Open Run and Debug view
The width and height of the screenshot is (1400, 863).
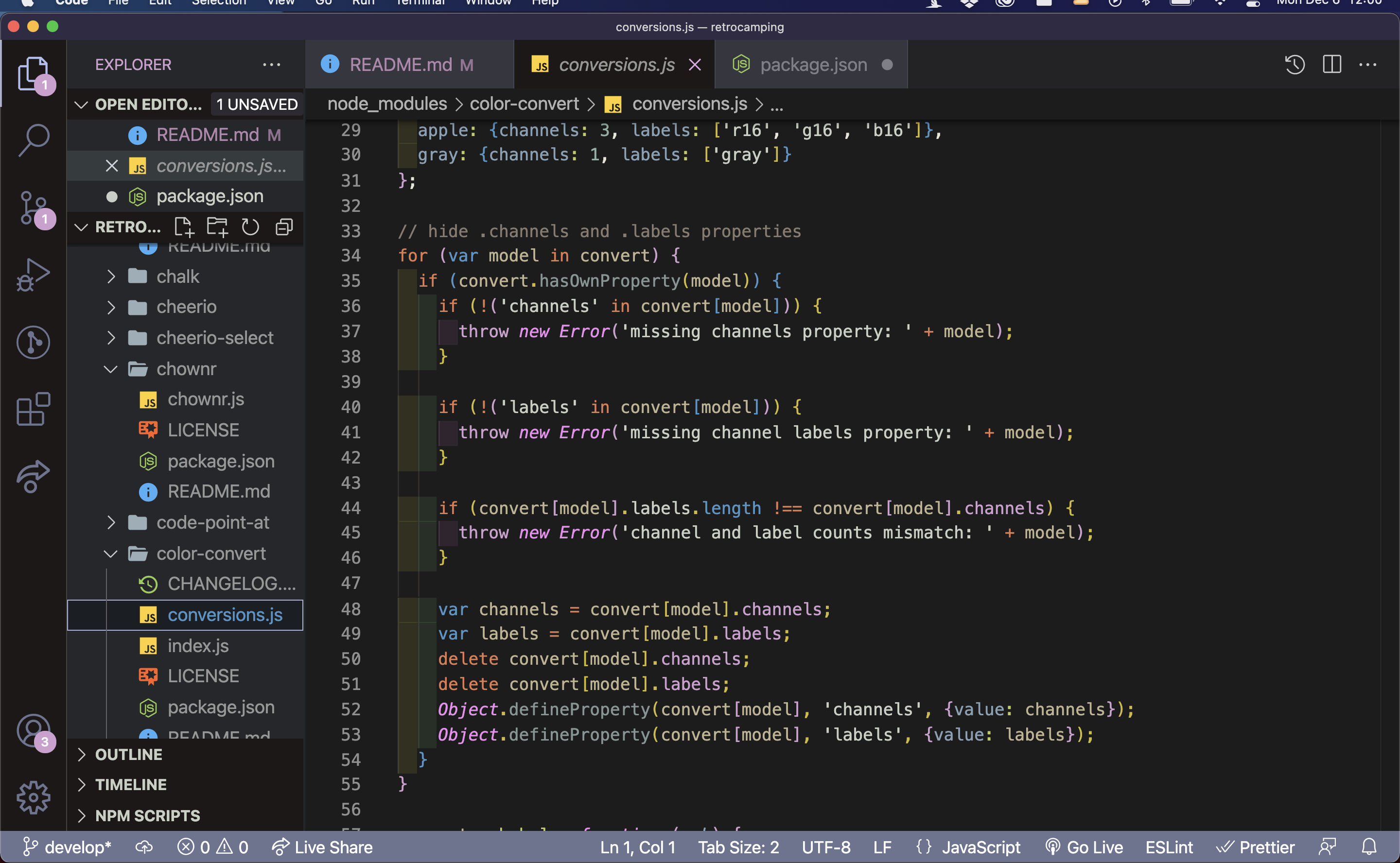pyautogui.click(x=34, y=275)
